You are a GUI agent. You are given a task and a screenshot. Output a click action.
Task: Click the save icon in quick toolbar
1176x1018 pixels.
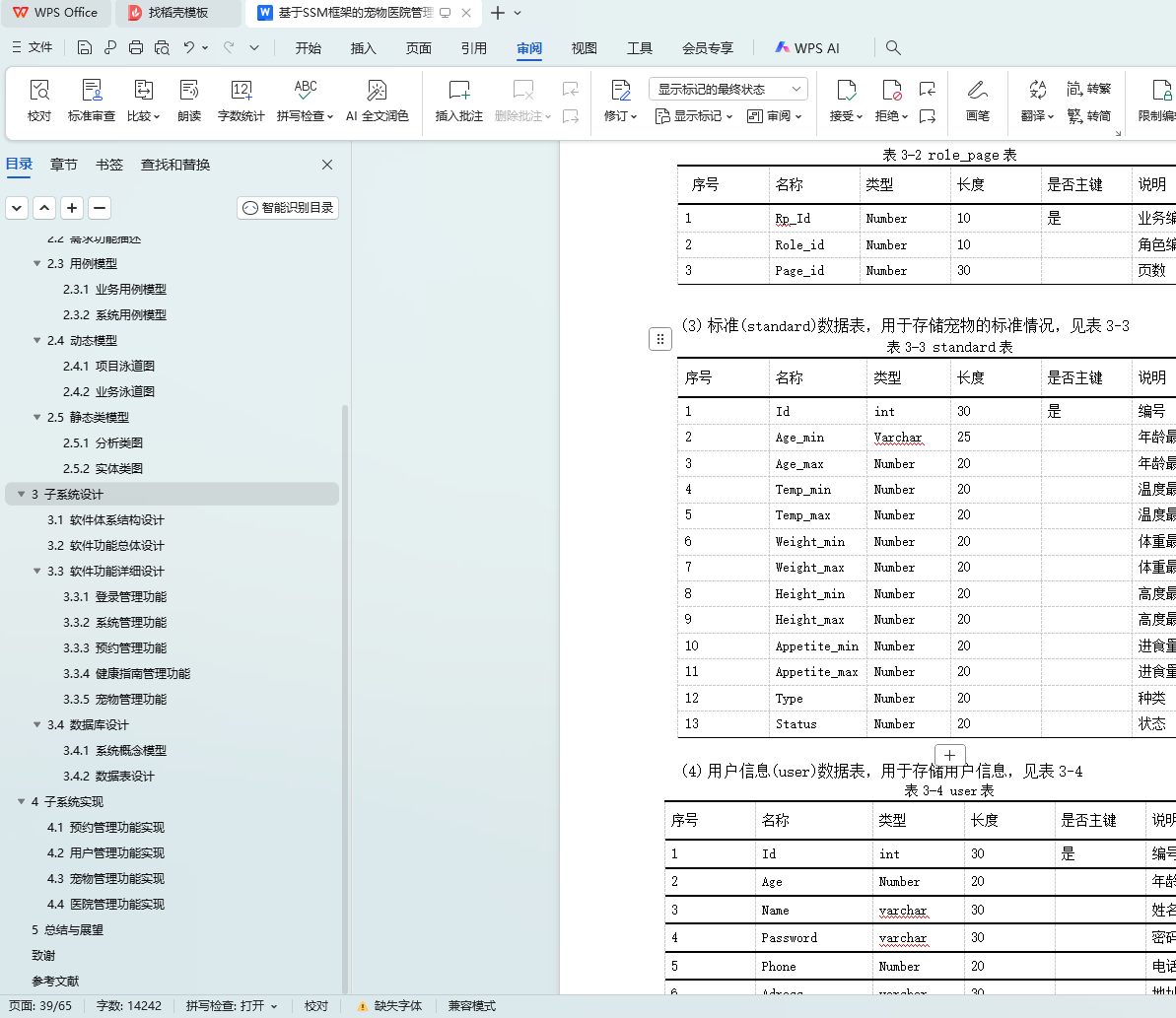point(85,48)
